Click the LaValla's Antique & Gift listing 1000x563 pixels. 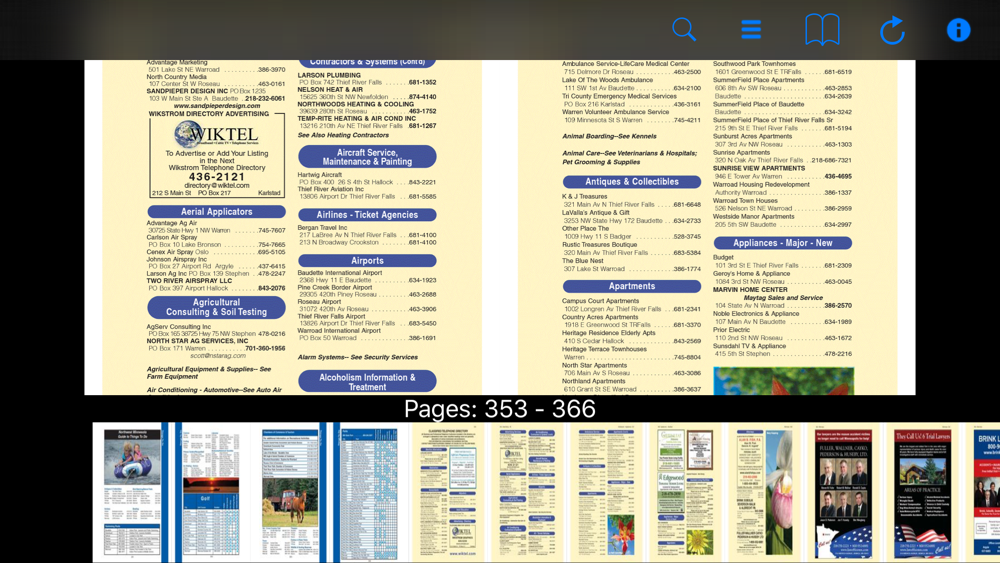tap(631, 217)
